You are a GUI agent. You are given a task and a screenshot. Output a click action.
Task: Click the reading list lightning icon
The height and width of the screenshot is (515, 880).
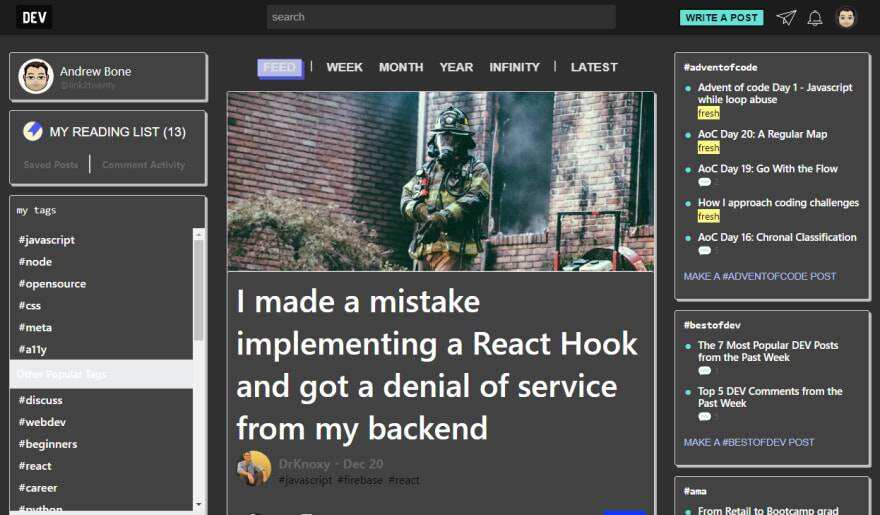tap(33, 131)
